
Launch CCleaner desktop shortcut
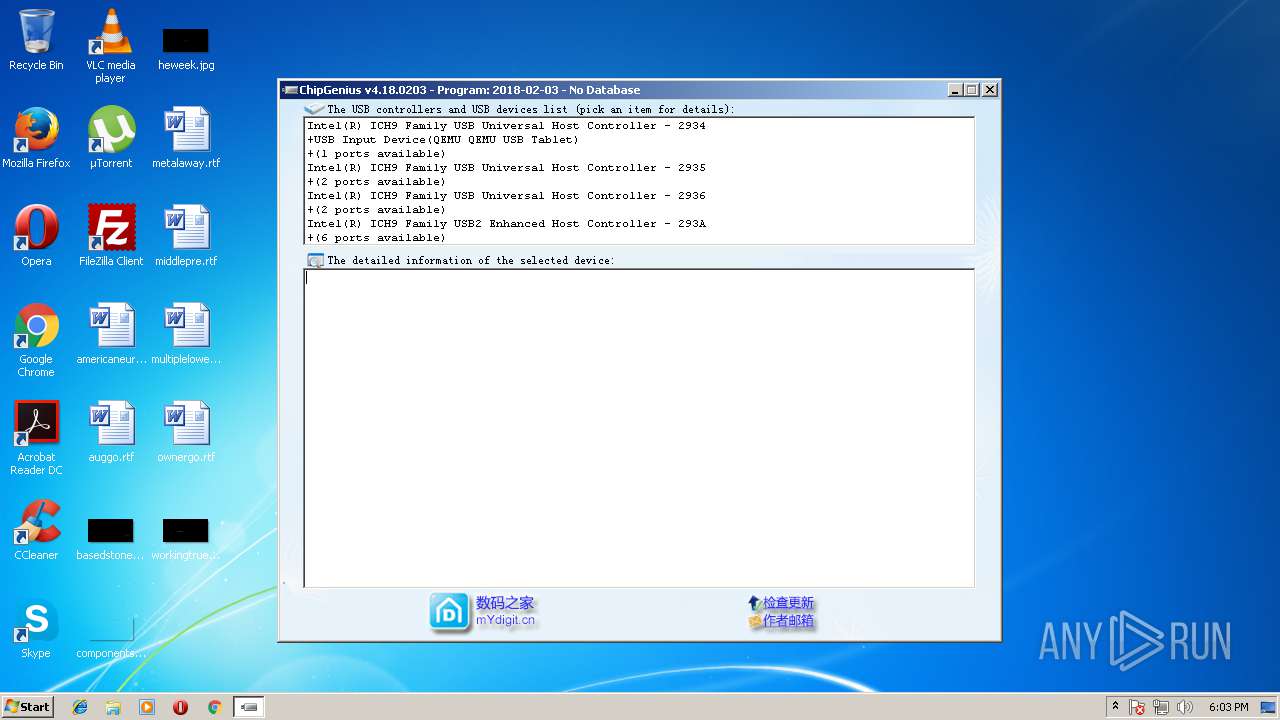(x=36, y=530)
